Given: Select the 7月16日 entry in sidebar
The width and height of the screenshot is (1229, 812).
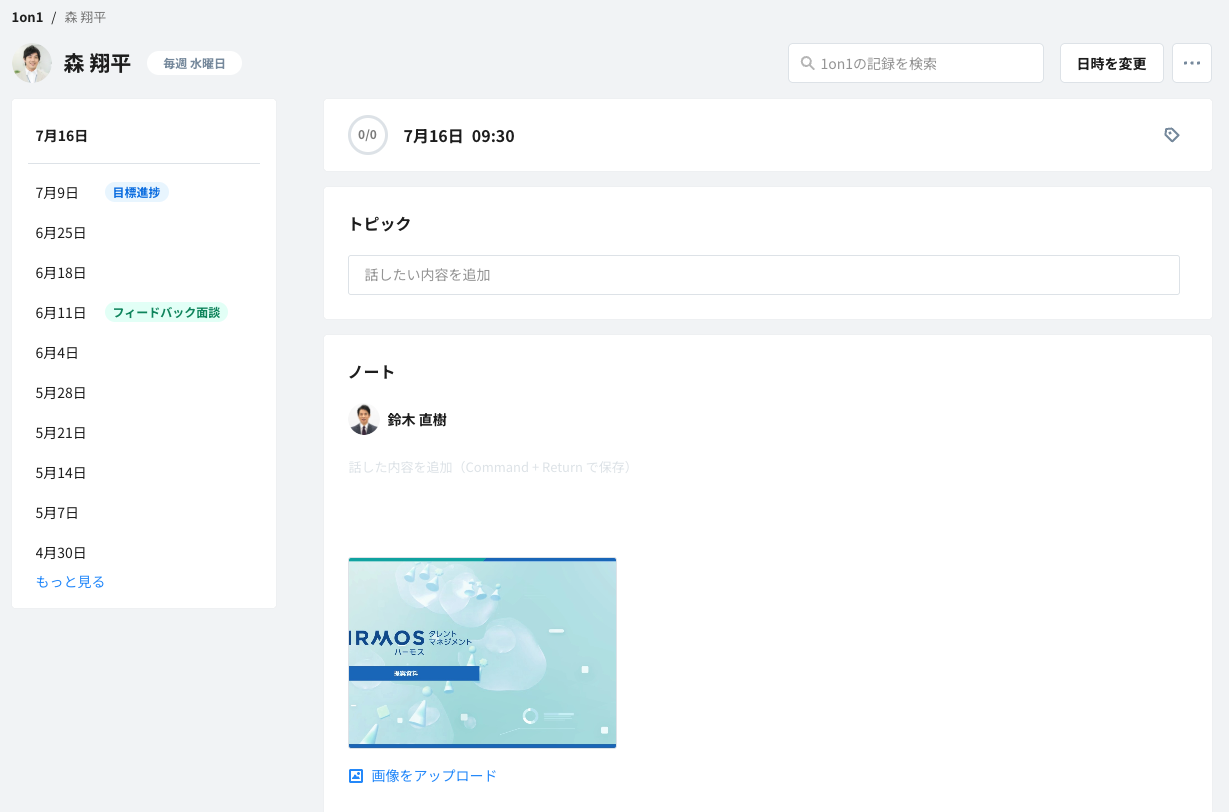Looking at the screenshot, I should point(62,136).
